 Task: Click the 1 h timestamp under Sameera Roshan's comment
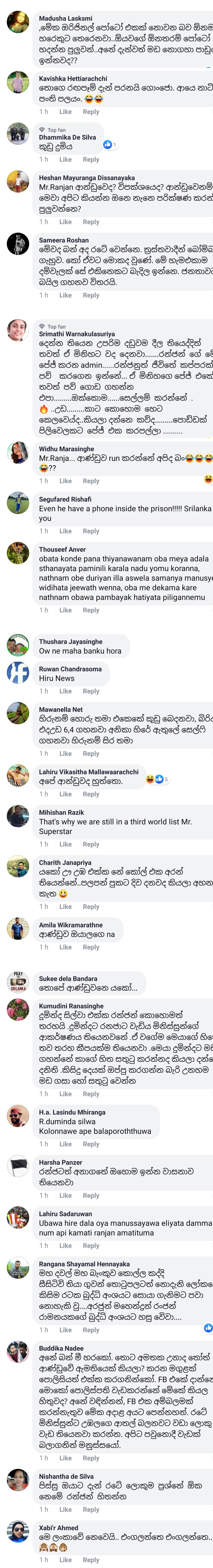[43, 295]
